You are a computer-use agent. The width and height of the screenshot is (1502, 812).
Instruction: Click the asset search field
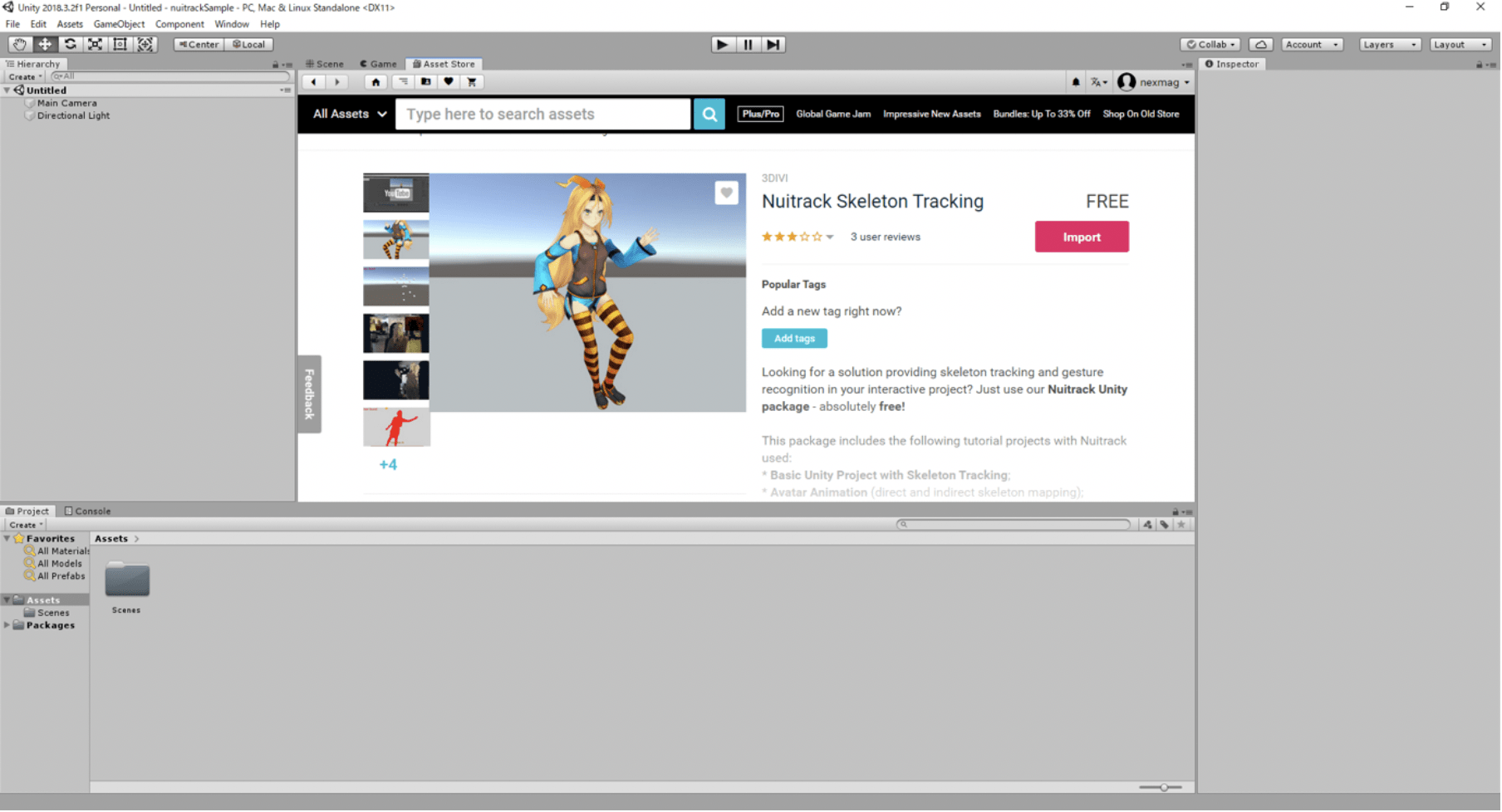point(543,115)
